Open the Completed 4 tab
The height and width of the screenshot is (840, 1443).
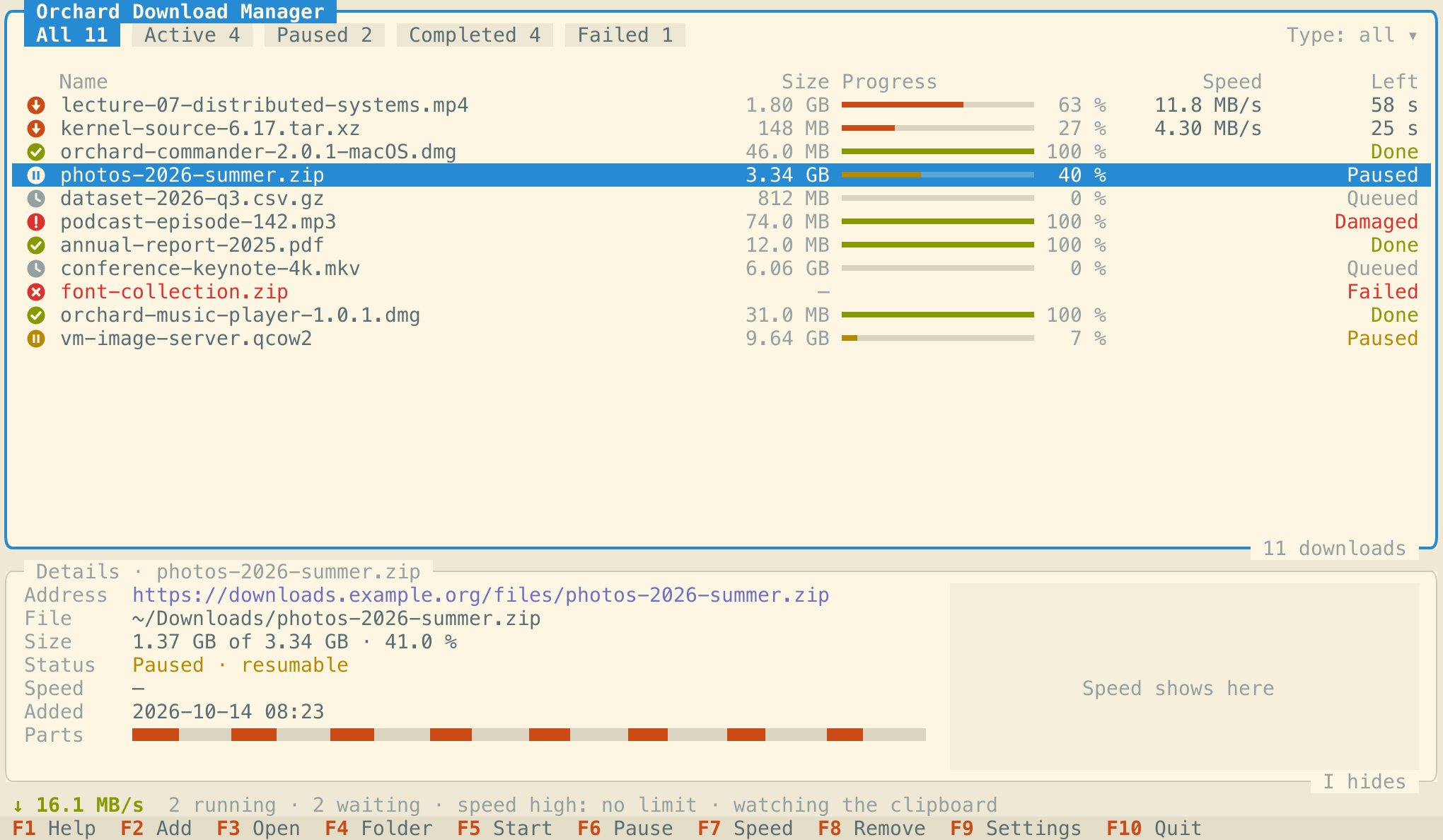(475, 35)
